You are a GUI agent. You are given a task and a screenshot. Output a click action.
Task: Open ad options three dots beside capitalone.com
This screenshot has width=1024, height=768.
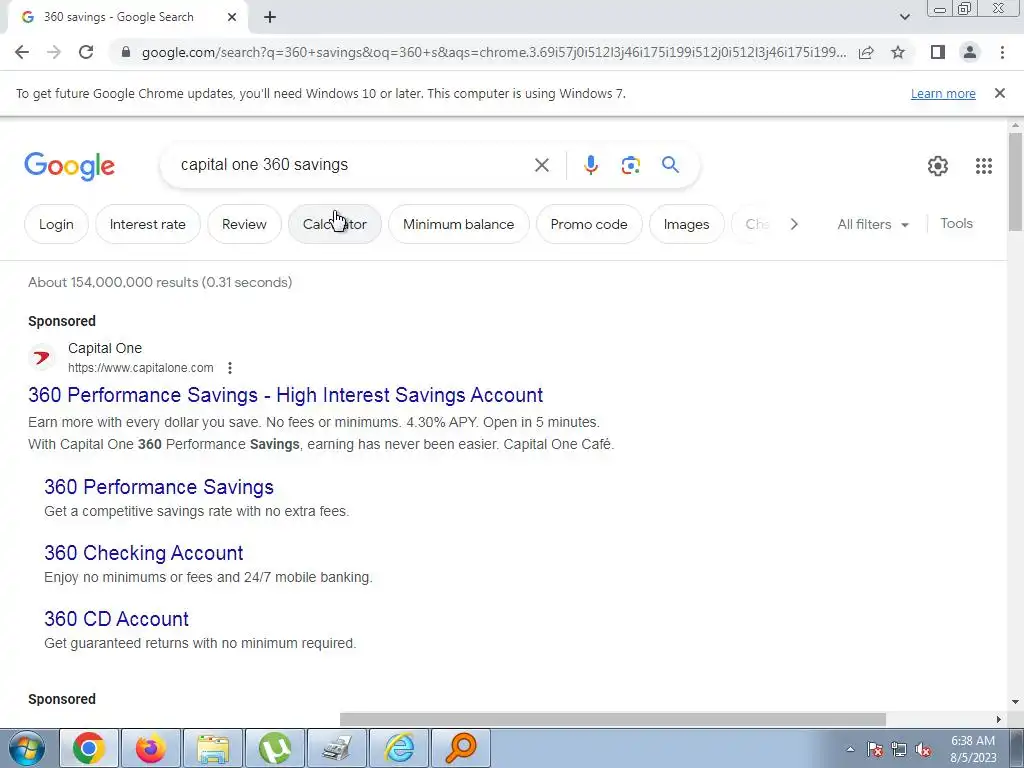click(229, 368)
